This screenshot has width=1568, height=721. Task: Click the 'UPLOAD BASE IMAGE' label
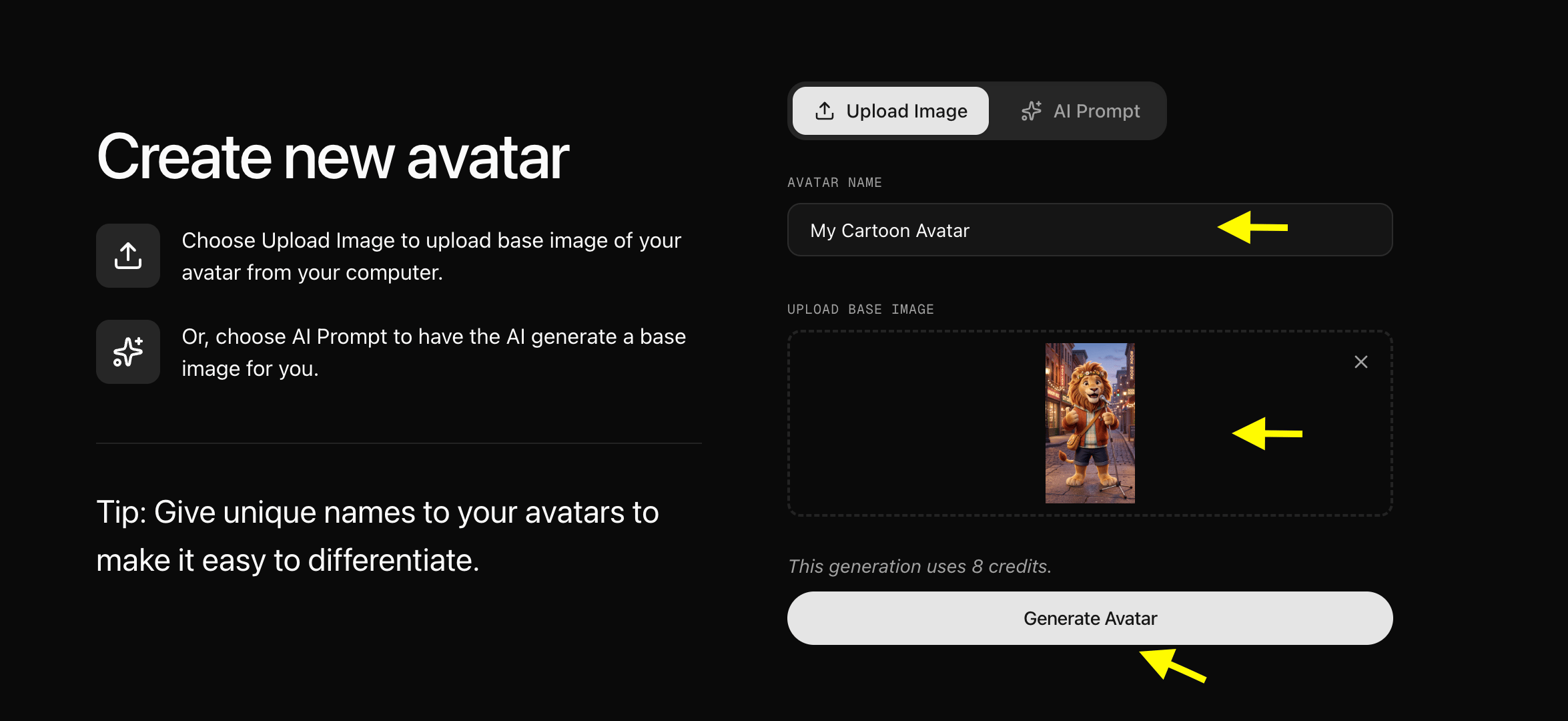pos(861,309)
